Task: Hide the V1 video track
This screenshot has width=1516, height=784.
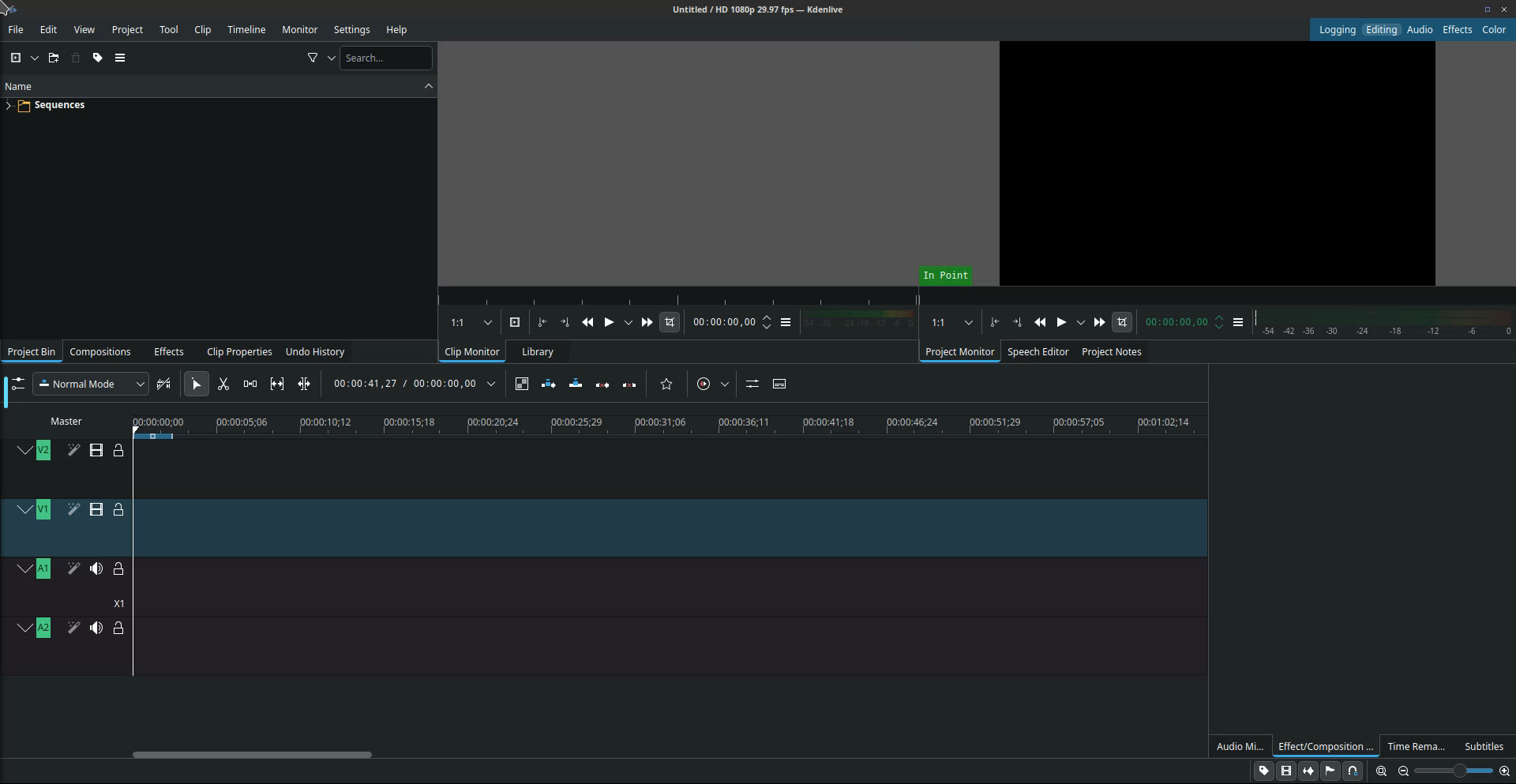Action: pyautogui.click(x=96, y=510)
